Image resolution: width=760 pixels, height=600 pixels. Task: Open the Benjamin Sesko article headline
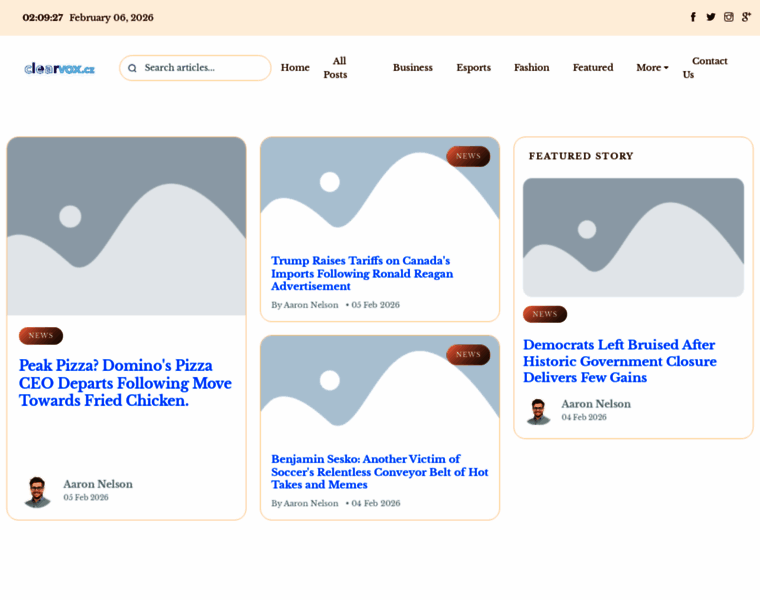[380, 472]
